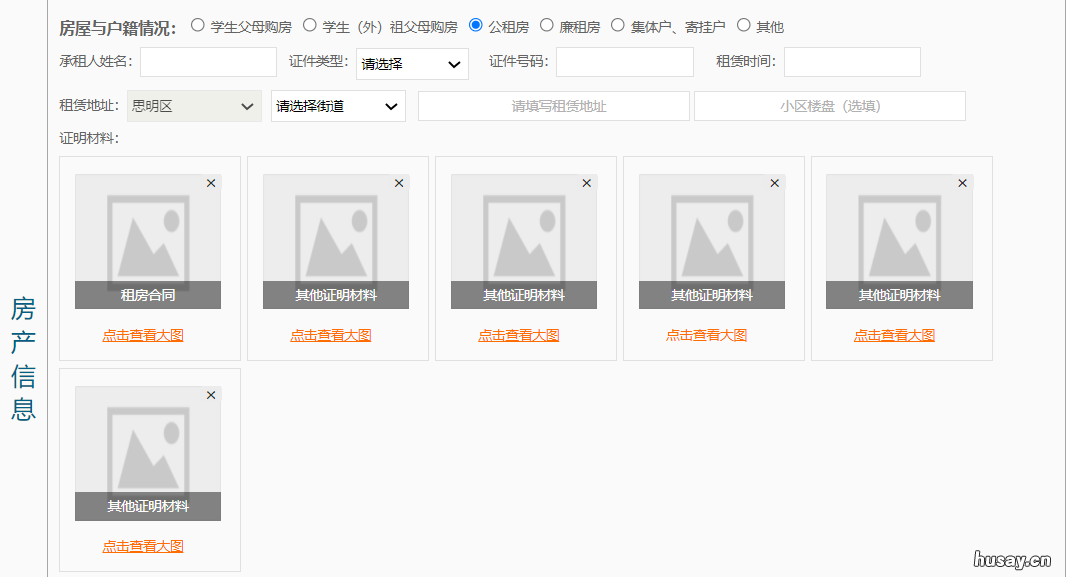Image resolution: width=1066 pixels, height=577 pixels.
Task: Enable the 其他 housing option
Action: (x=743, y=26)
